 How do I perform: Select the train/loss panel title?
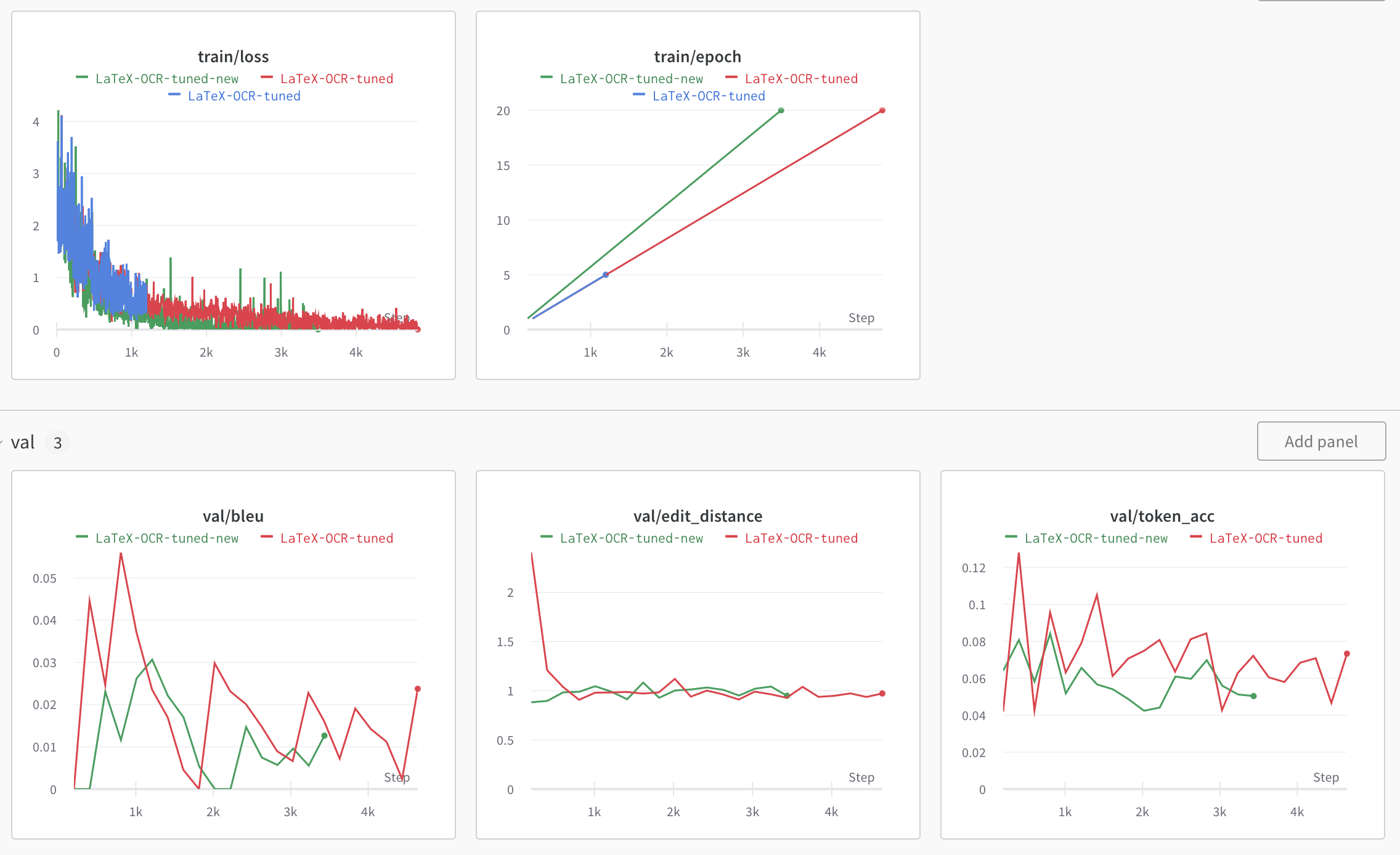pos(233,56)
